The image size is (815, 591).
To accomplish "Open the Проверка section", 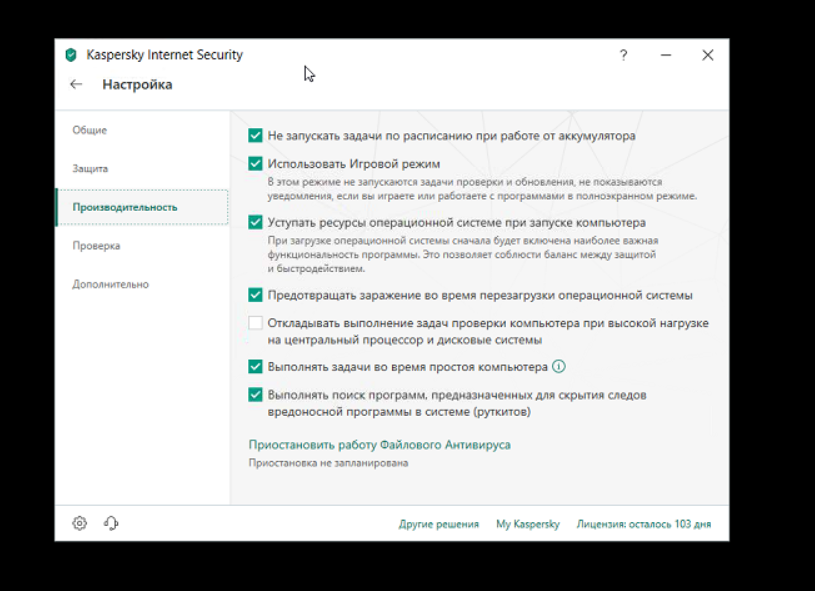I will pyautogui.click(x=96, y=245).
